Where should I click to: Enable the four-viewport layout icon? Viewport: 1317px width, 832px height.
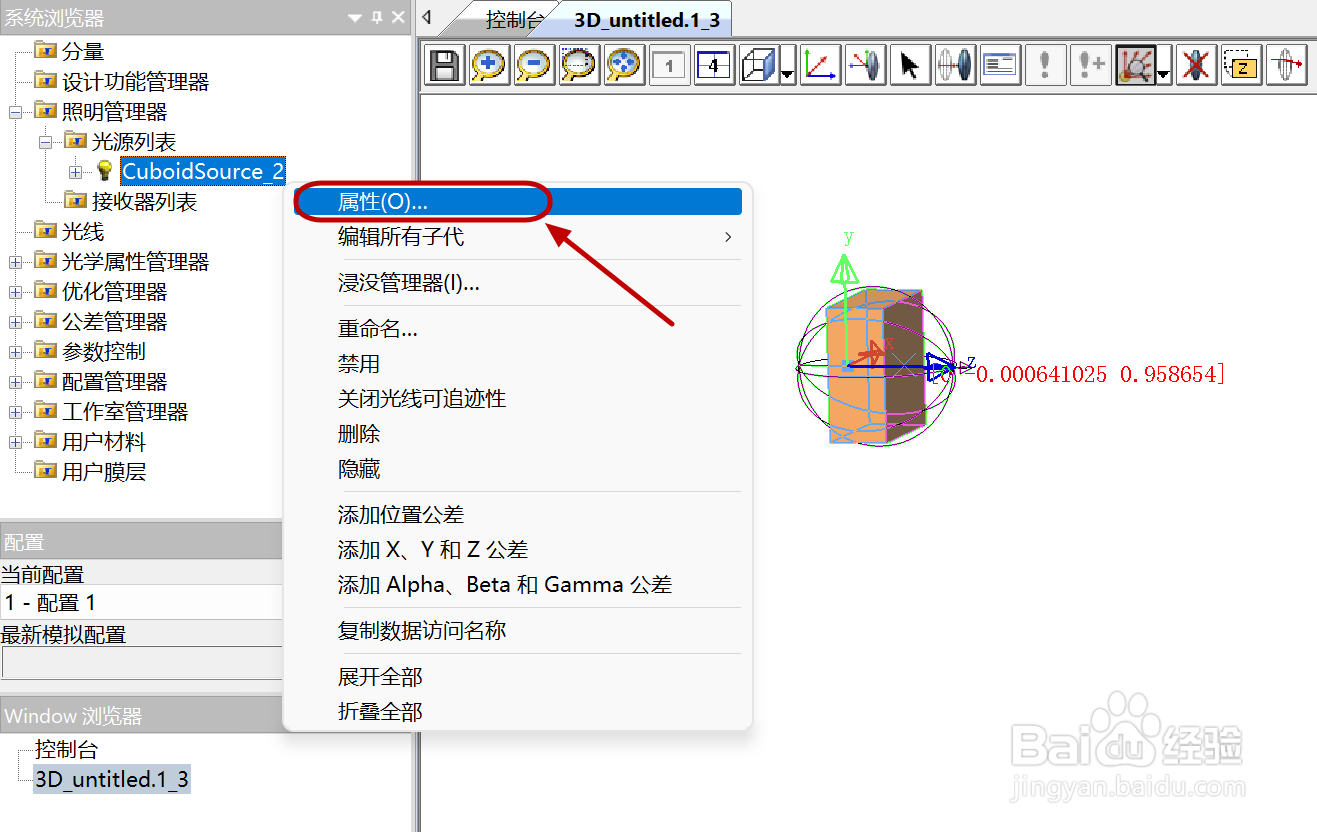coord(713,64)
